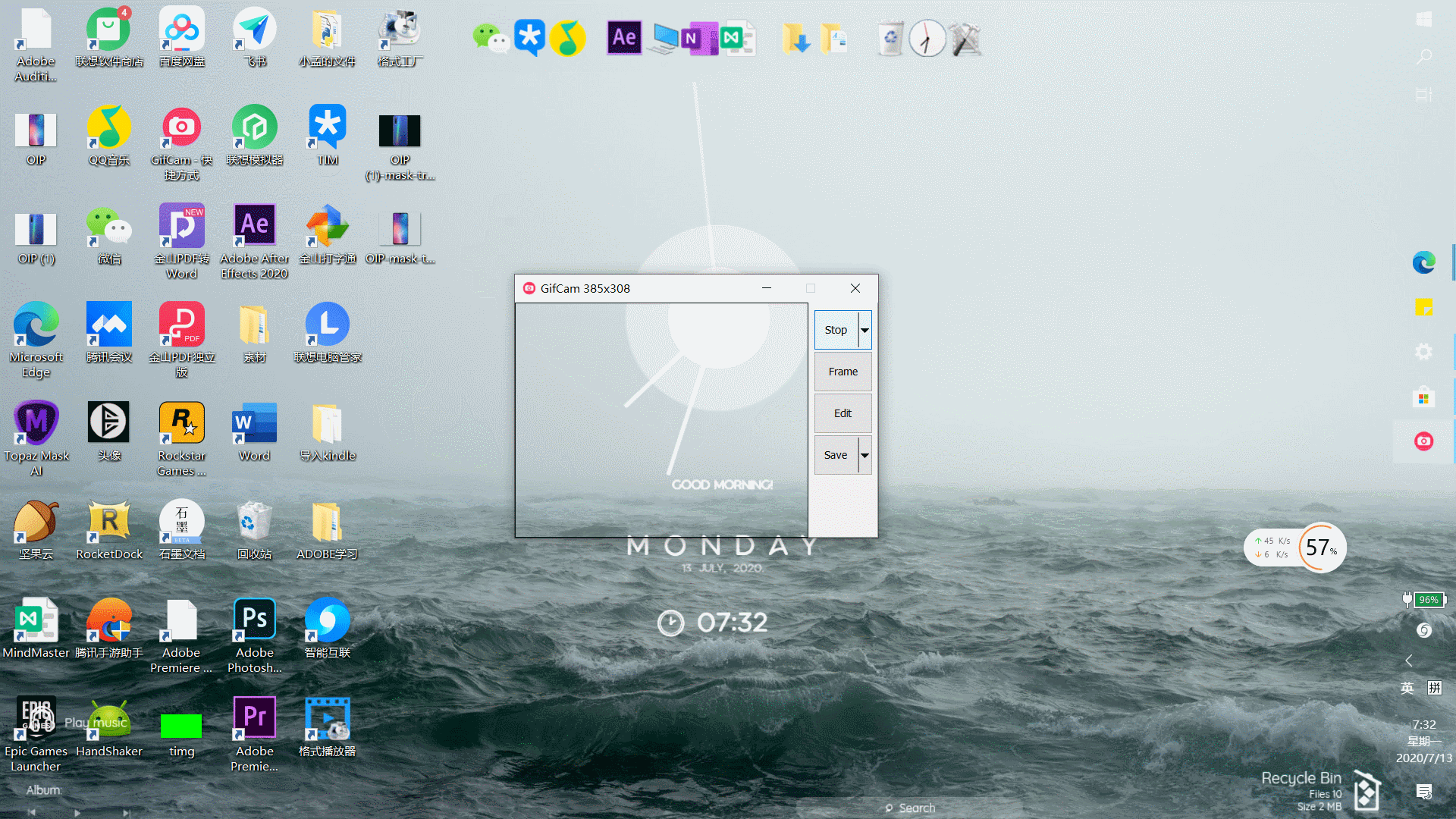Open the 素材 folder on the desktop
The height and width of the screenshot is (819, 1456).
[x=255, y=334]
